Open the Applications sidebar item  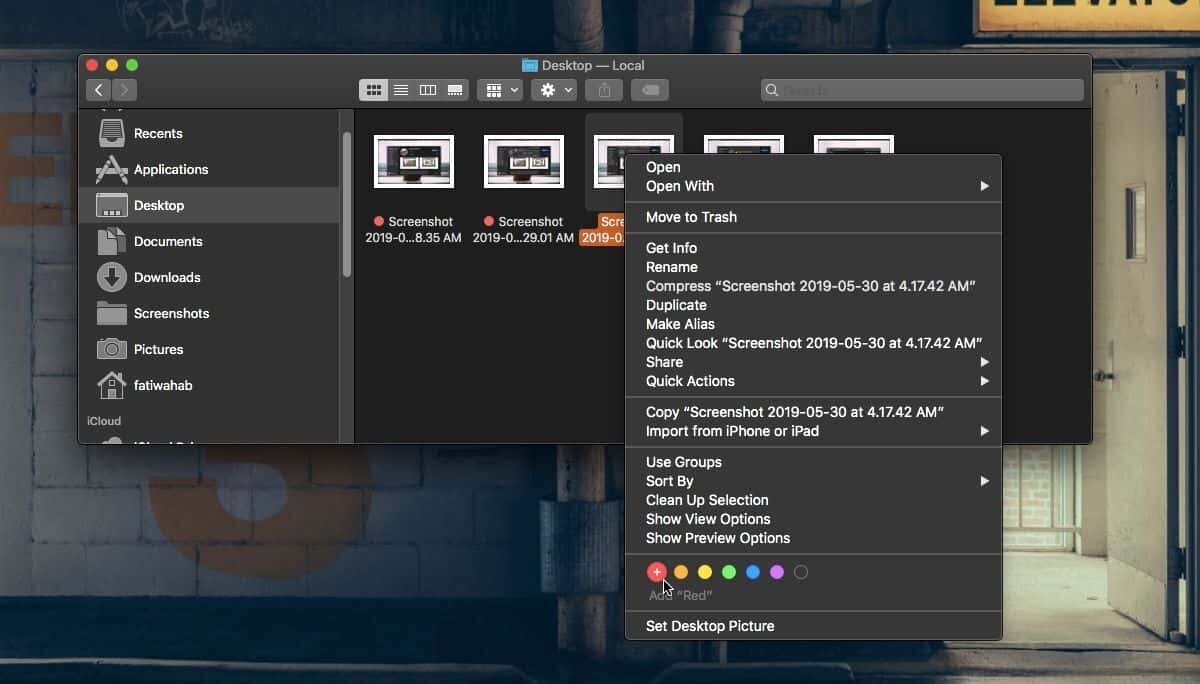[x=171, y=169]
